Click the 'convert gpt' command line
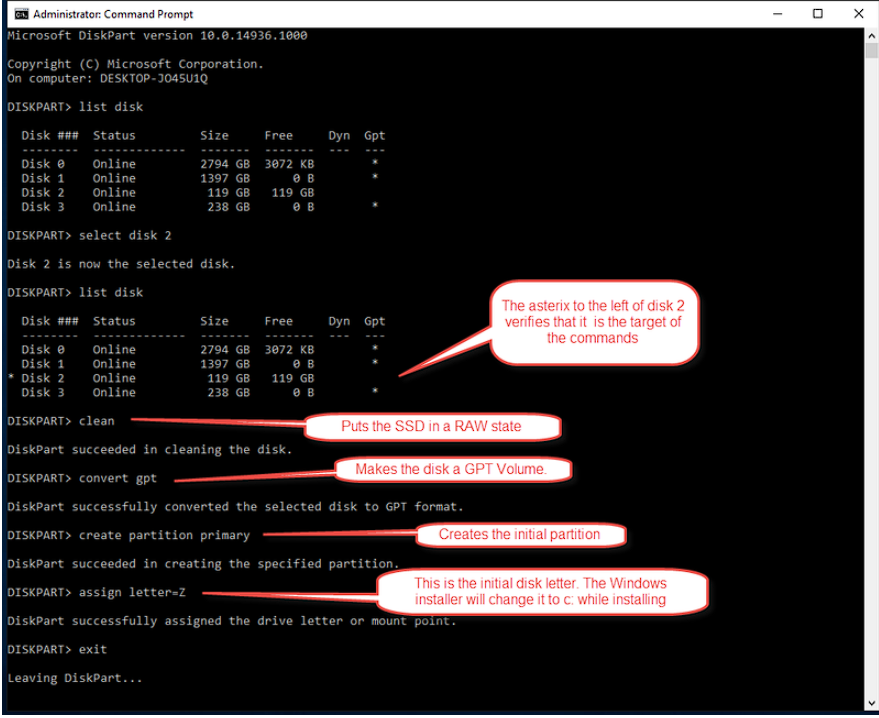This screenshot has height=718, width=879. (x=82, y=479)
